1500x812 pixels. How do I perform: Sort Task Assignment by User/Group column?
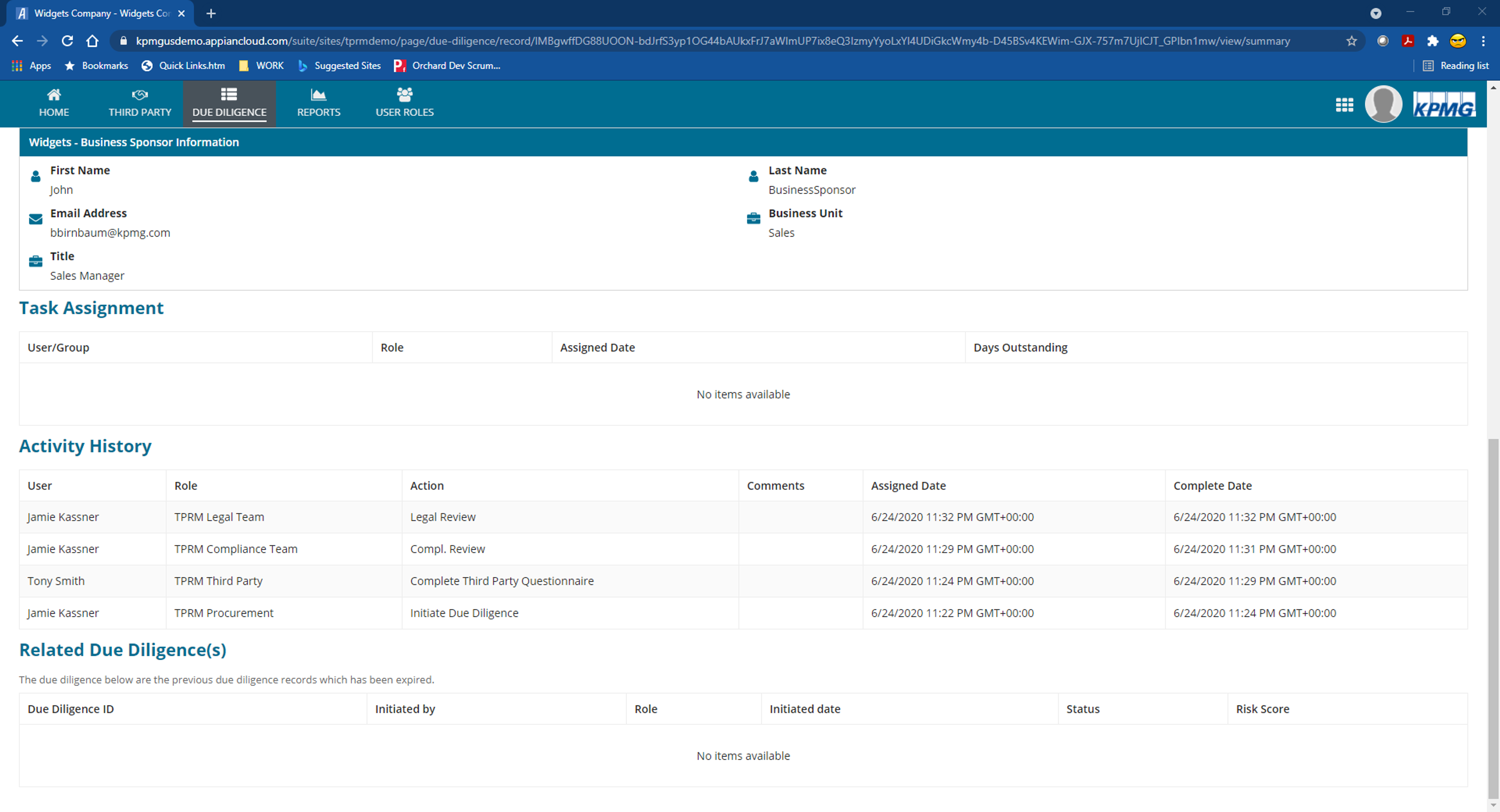58,347
